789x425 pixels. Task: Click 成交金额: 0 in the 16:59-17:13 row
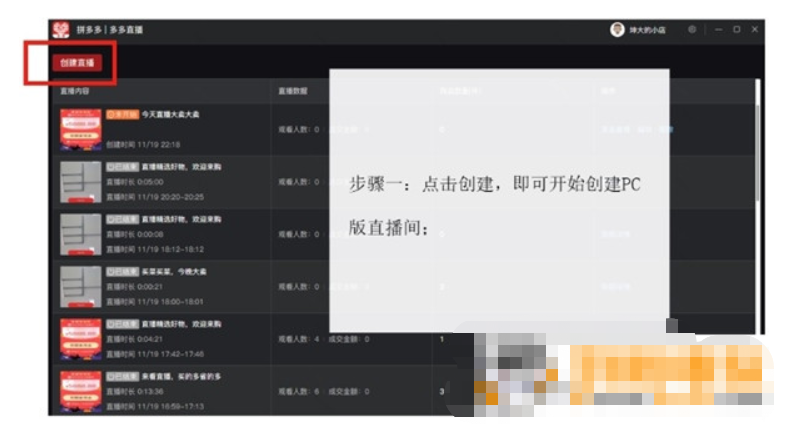pyautogui.click(x=349, y=391)
